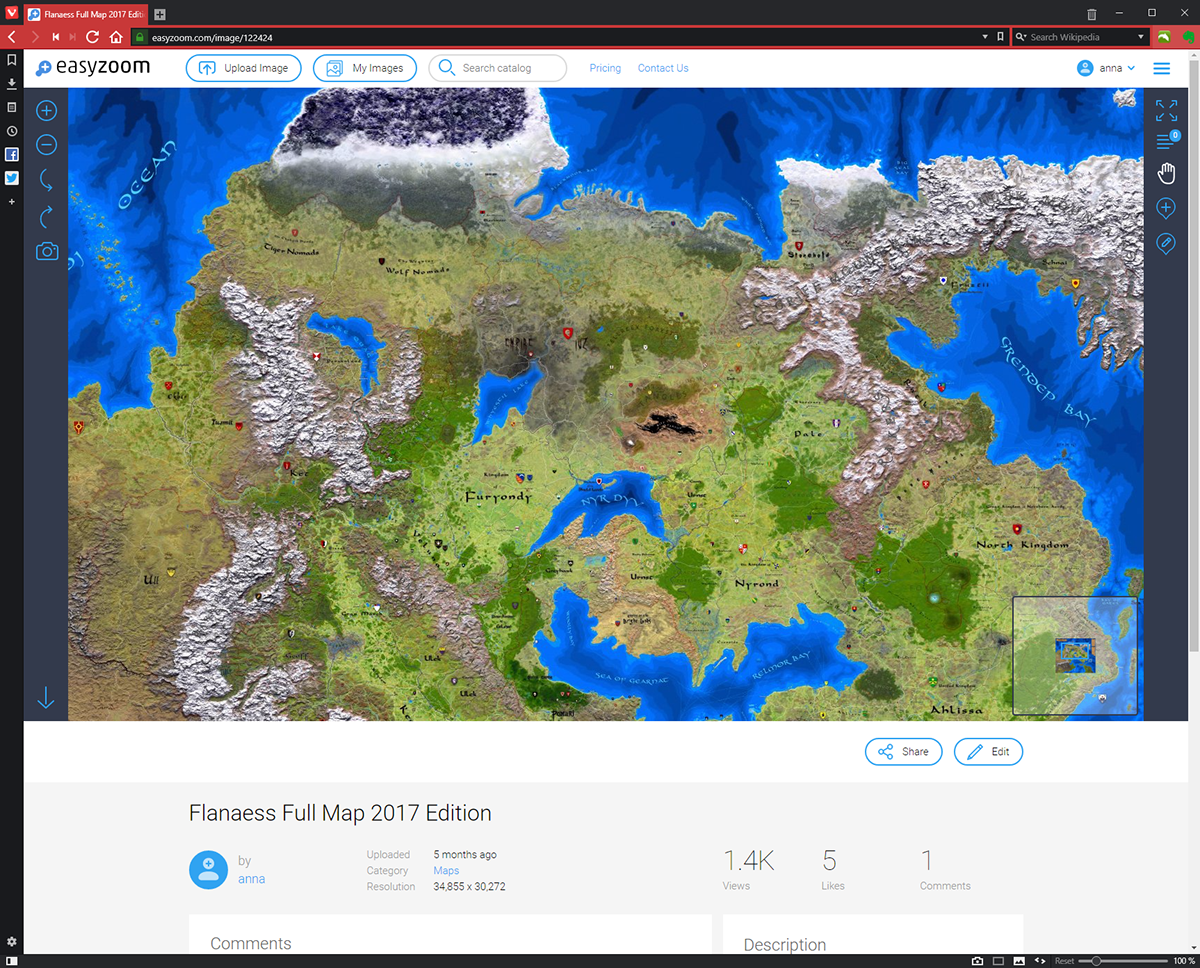Image resolution: width=1200 pixels, height=968 pixels.
Task: Open the Pricing page
Action: [x=604, y=68]
